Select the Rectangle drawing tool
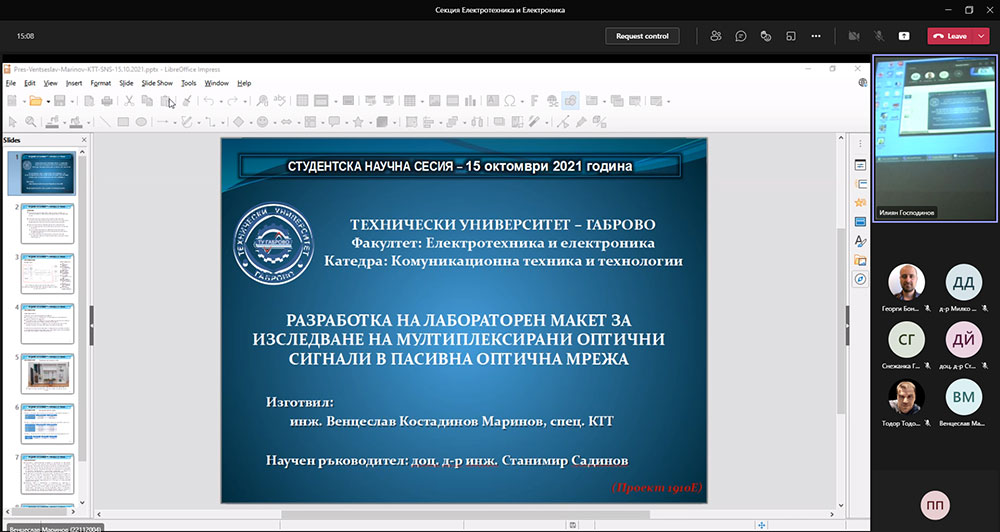 pyautogui.click(x=123, y=121)
